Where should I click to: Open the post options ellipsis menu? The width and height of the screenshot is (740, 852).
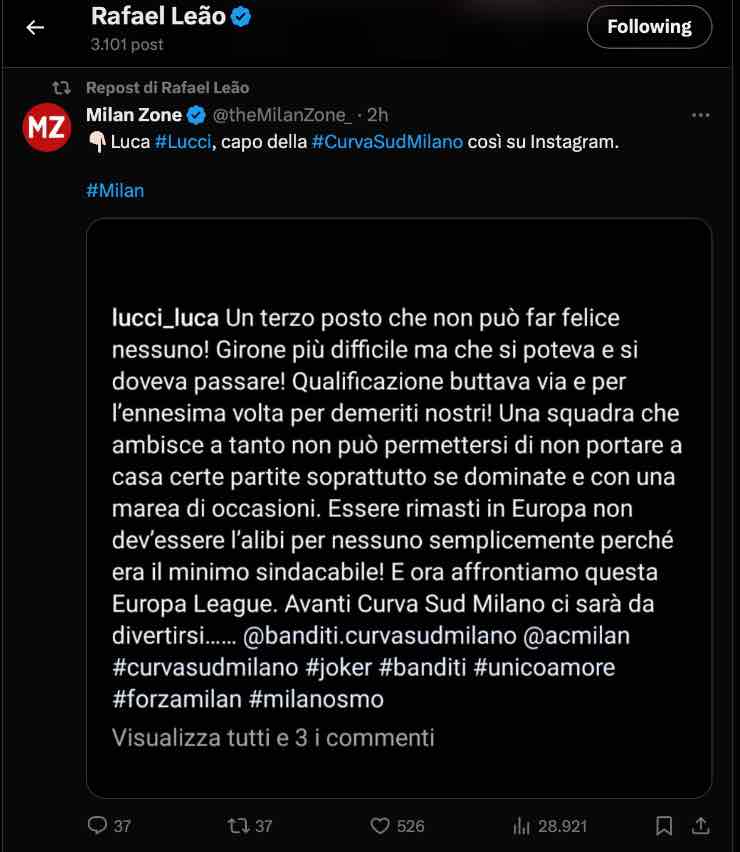697,114
